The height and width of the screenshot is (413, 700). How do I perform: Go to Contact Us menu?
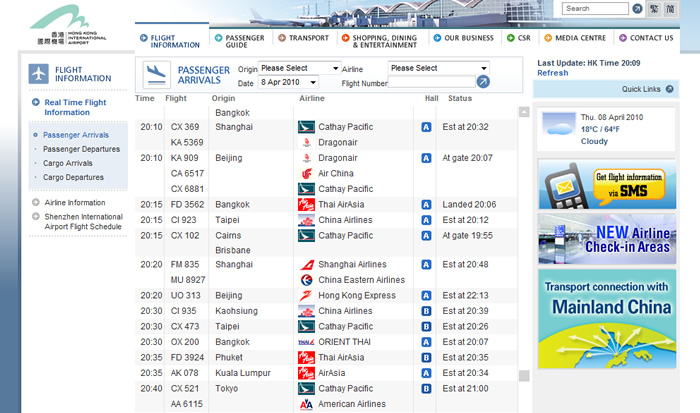pyautogui.click(x=650, y=39)
